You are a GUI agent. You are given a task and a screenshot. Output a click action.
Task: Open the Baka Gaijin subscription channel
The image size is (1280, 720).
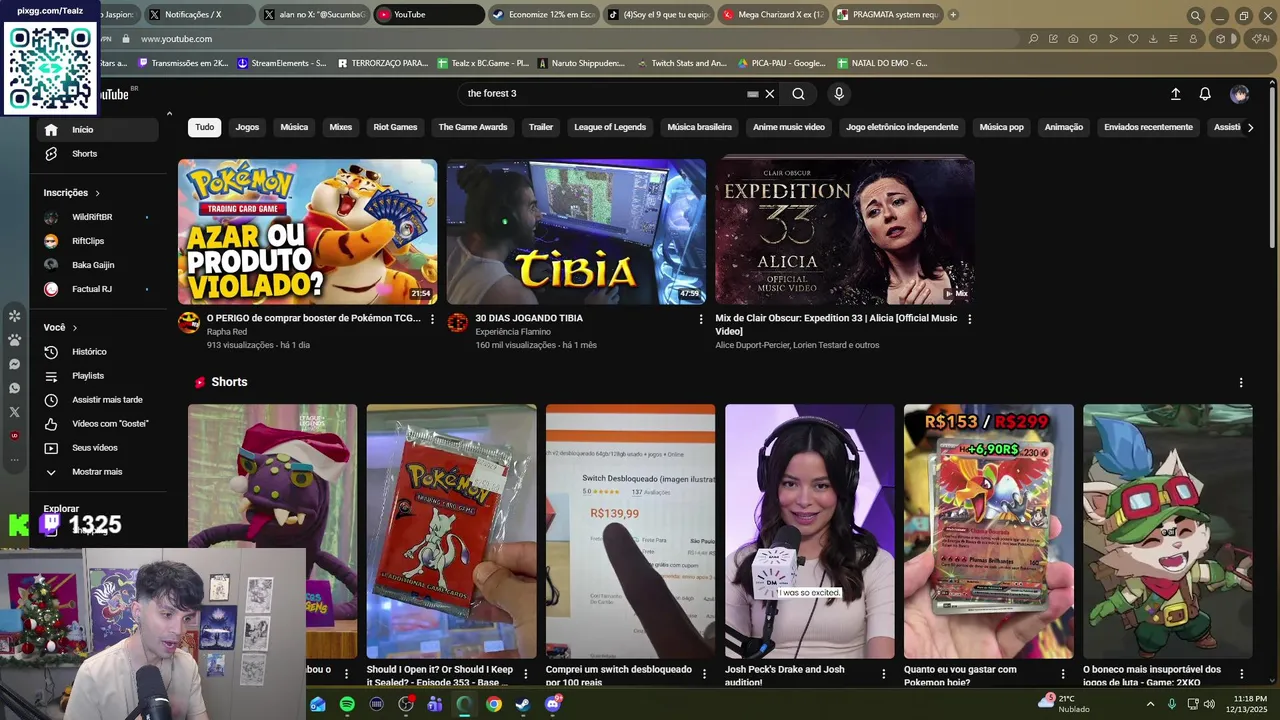point(97,265)
